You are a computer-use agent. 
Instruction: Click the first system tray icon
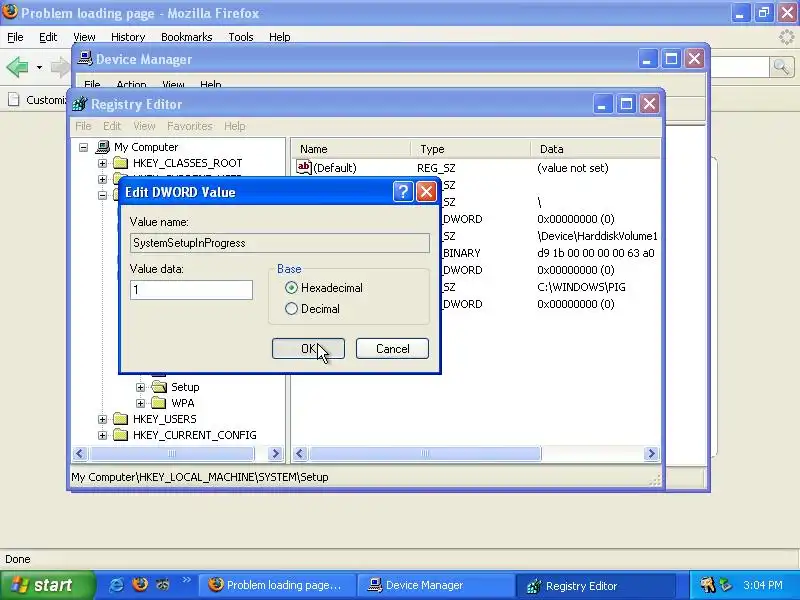708,585
